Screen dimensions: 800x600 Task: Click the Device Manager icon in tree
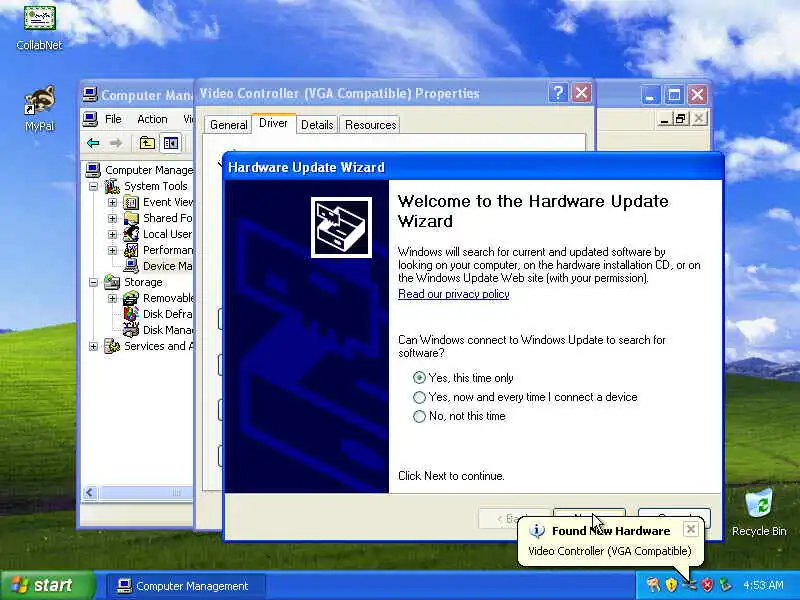[131, 266]
